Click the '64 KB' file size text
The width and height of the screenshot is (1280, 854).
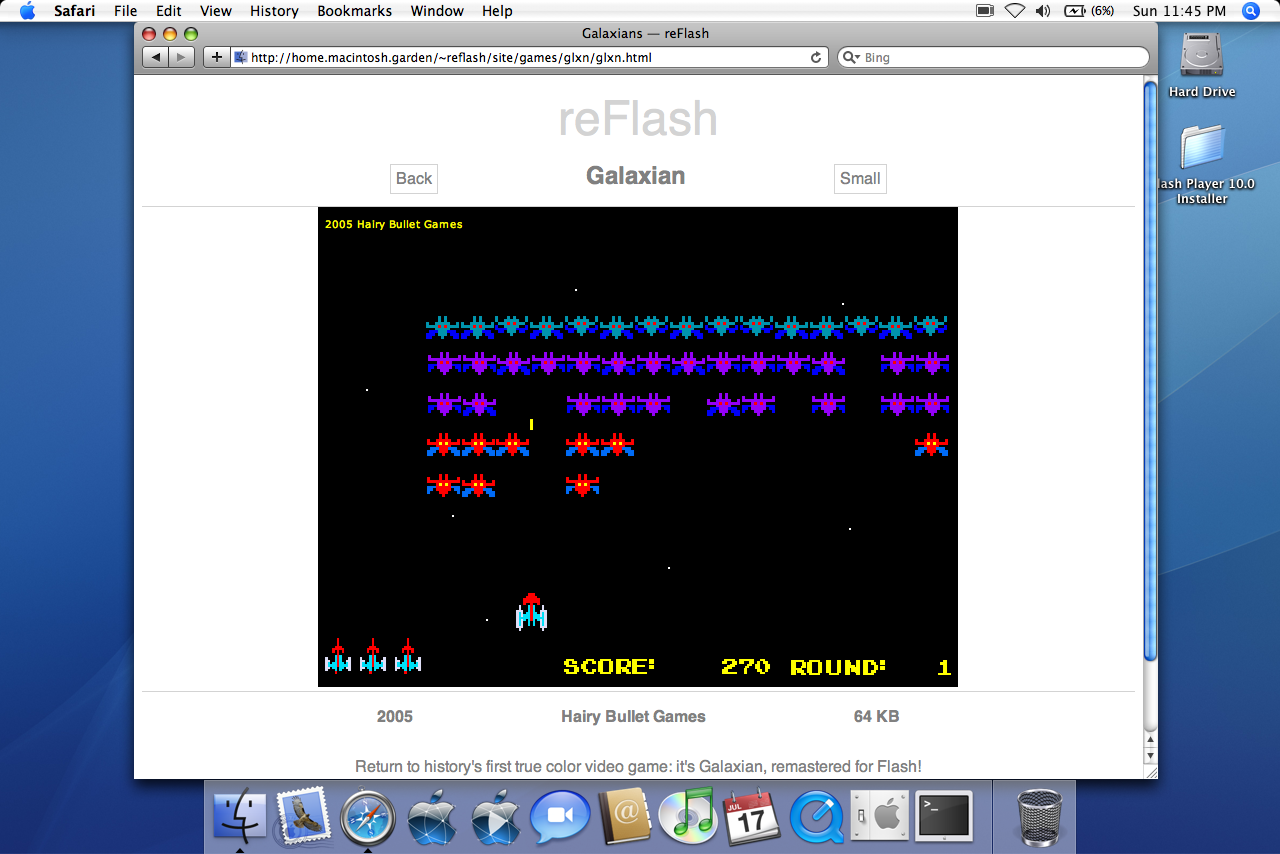click(876, 716)
